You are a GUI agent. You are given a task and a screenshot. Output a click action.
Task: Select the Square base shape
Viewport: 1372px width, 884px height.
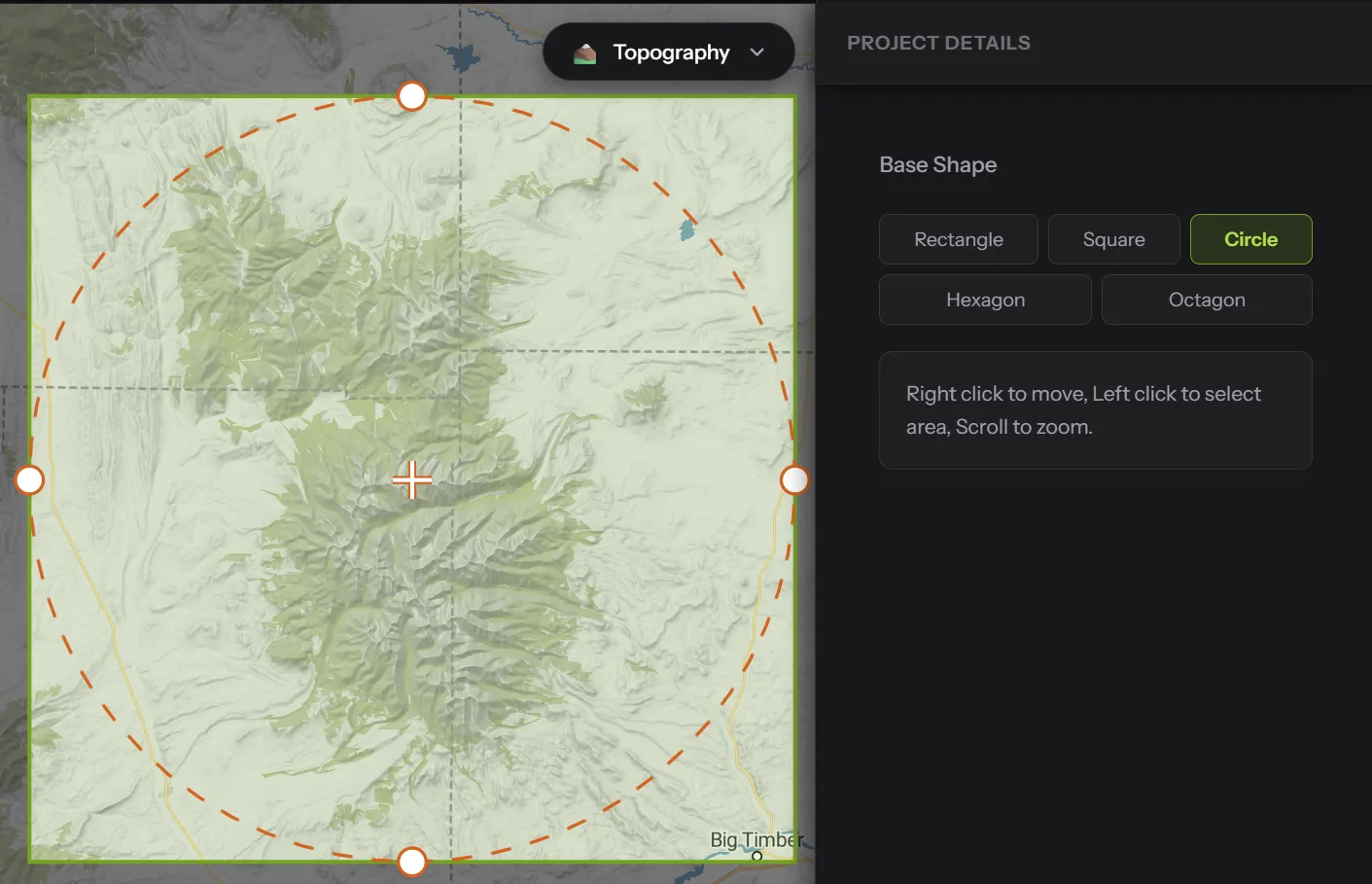coord(1113,239)
